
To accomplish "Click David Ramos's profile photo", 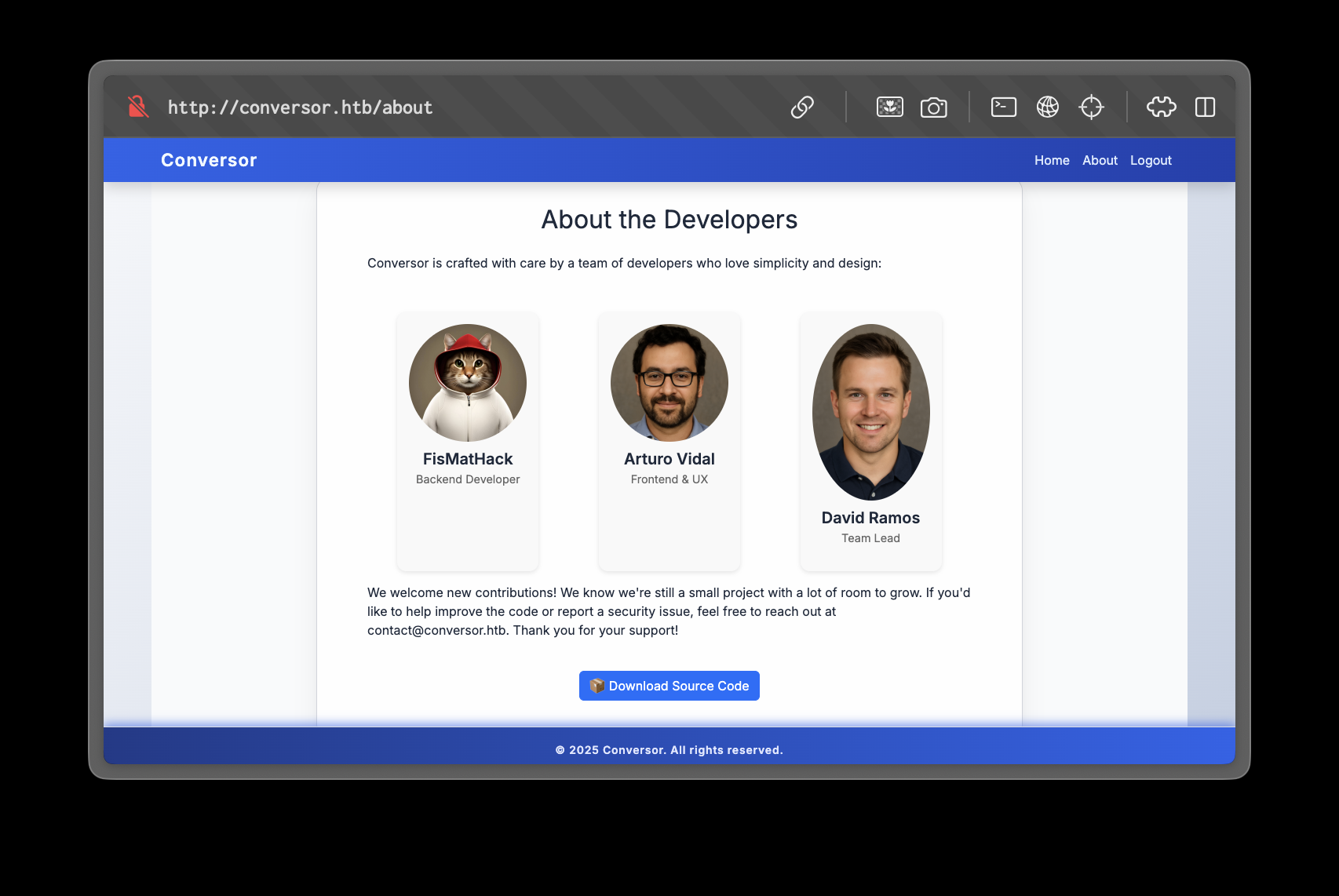I will pos(870,412).
